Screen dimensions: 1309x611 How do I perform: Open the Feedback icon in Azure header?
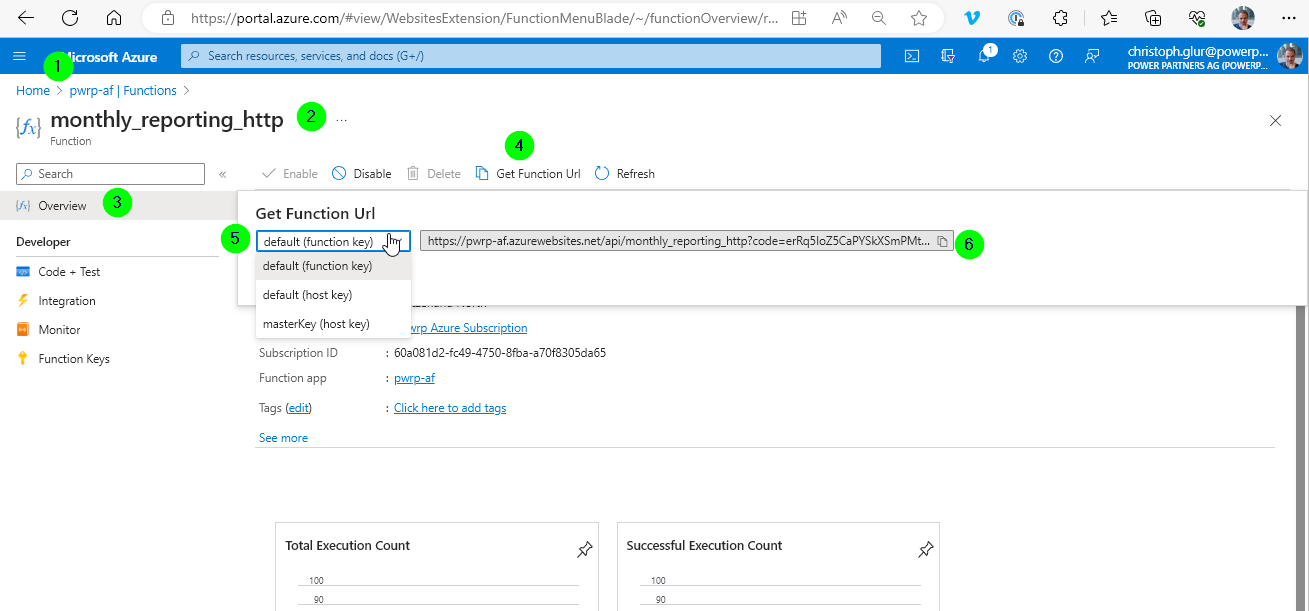point(1092,56)
